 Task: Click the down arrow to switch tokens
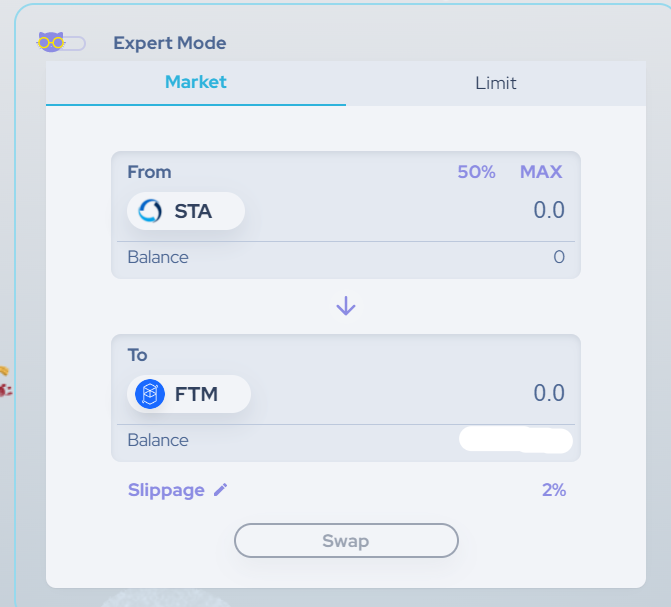345,306
